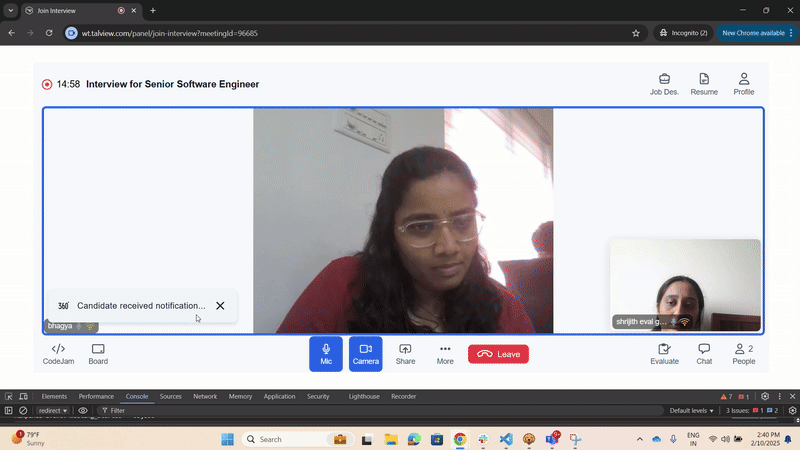Show the People list
Image resolution: width=800 pixels, height=450 pixels.
click(x=744, y=354)
